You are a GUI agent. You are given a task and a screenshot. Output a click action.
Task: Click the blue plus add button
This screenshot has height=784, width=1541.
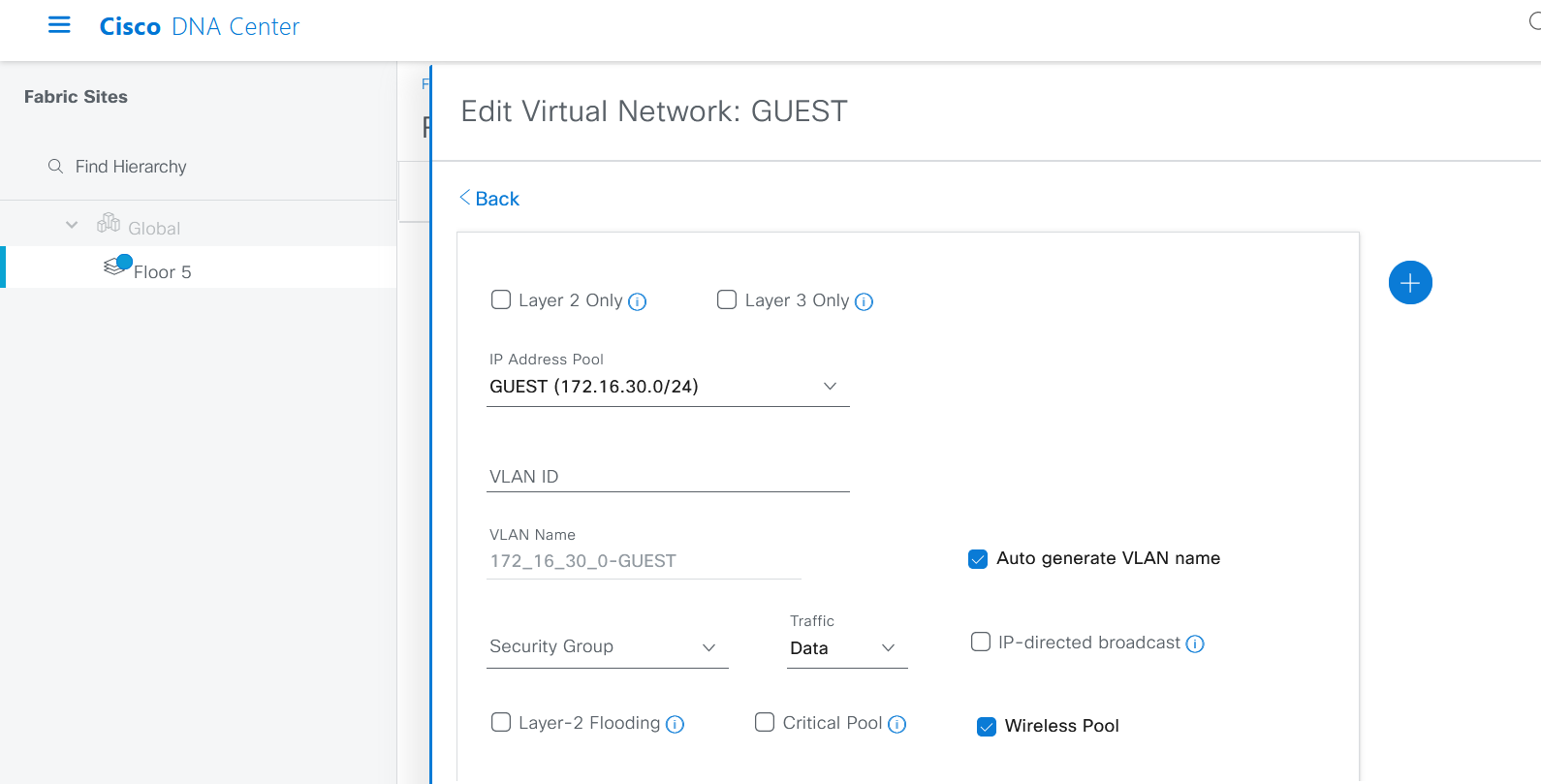(1410, 283)
